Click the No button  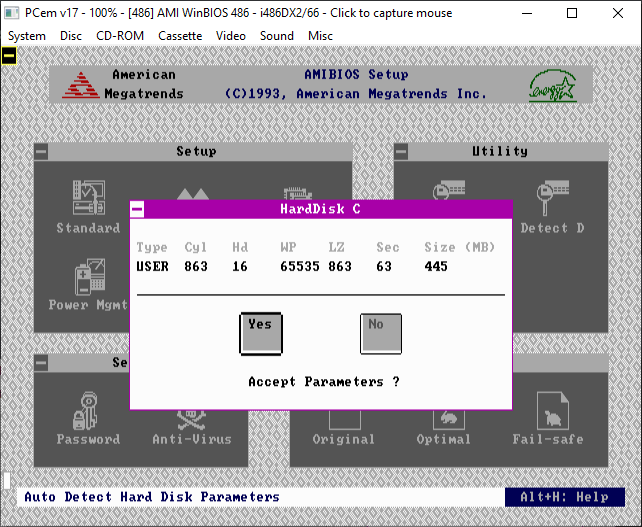(381, 334)
